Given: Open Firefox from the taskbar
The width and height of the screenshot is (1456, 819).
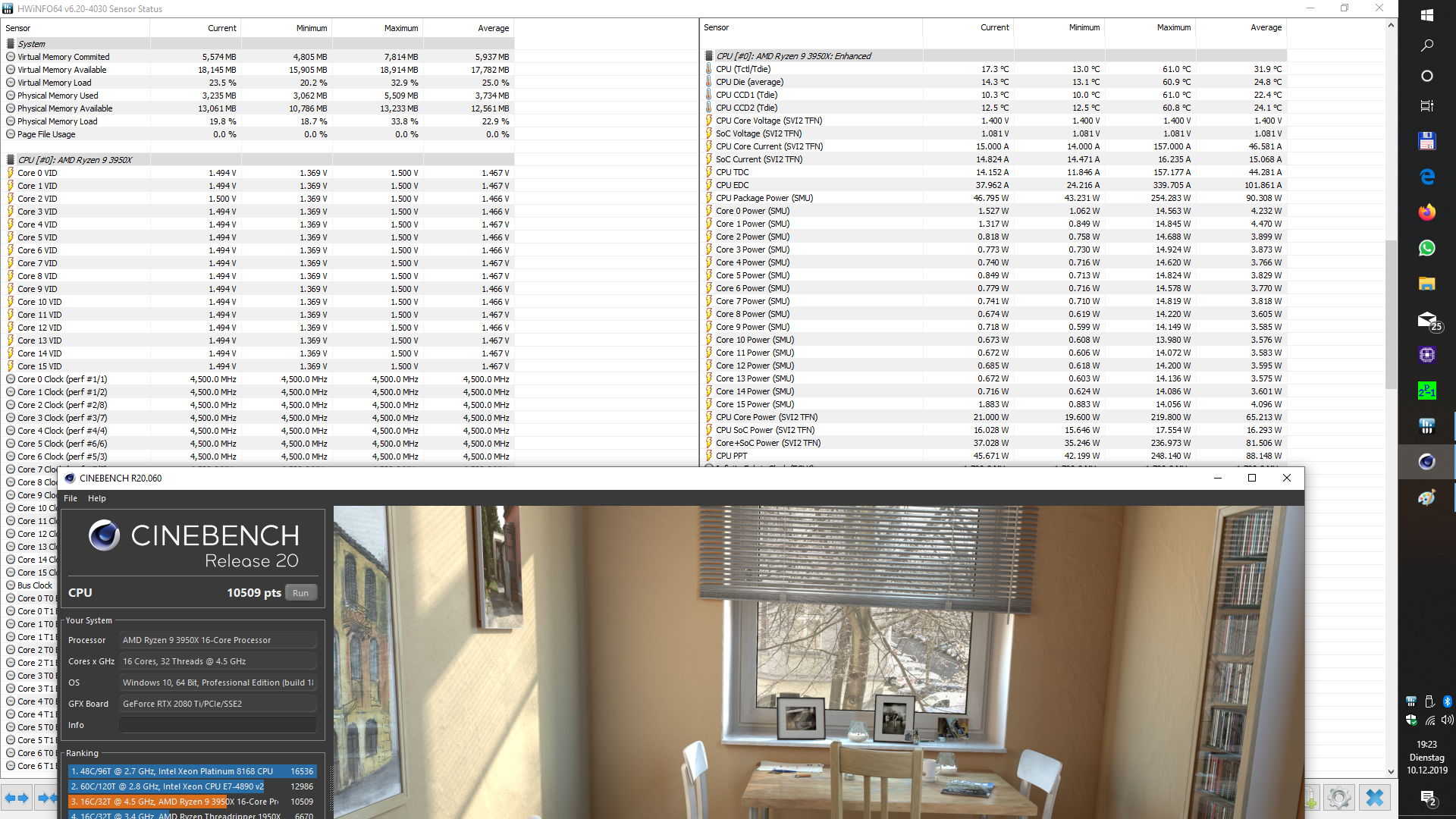Looking at the screenshot, I should coord(1426,212).
